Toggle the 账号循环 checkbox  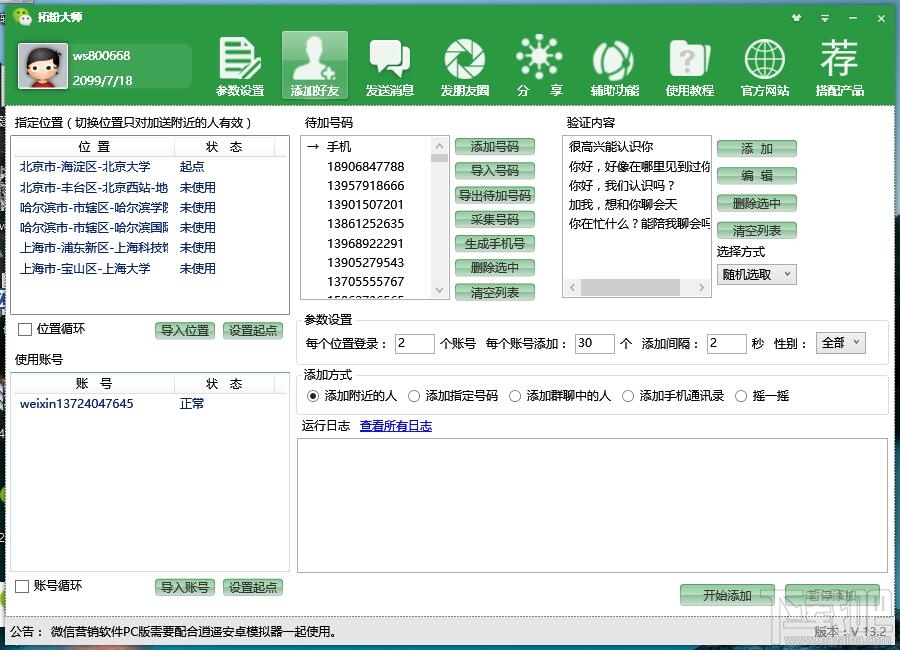pyautogui.click(x=22, y=586)
